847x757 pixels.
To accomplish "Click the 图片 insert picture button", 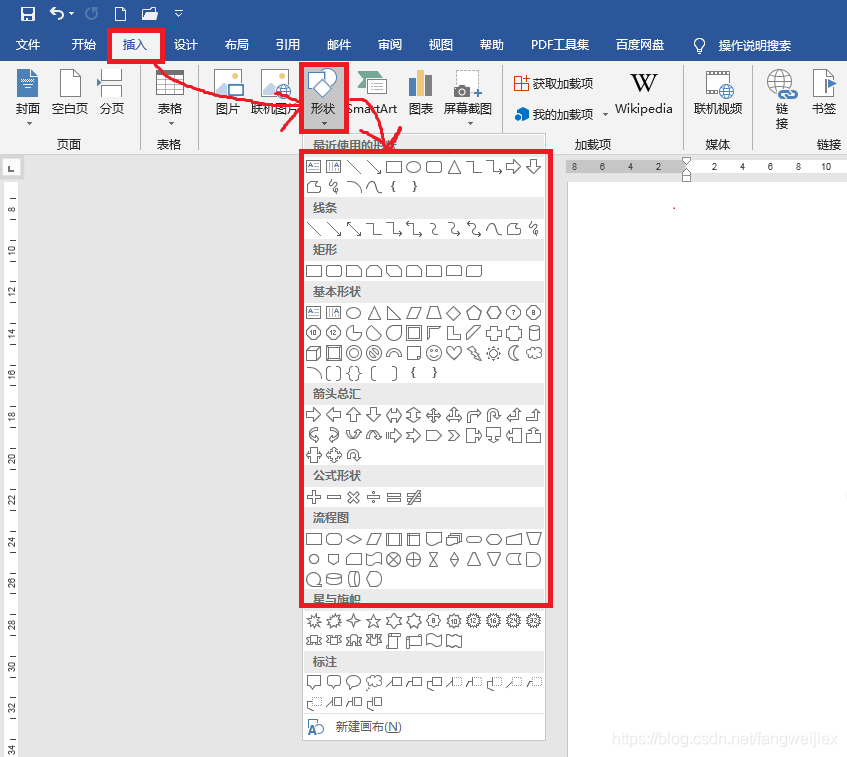I will (x=228, y=92).
